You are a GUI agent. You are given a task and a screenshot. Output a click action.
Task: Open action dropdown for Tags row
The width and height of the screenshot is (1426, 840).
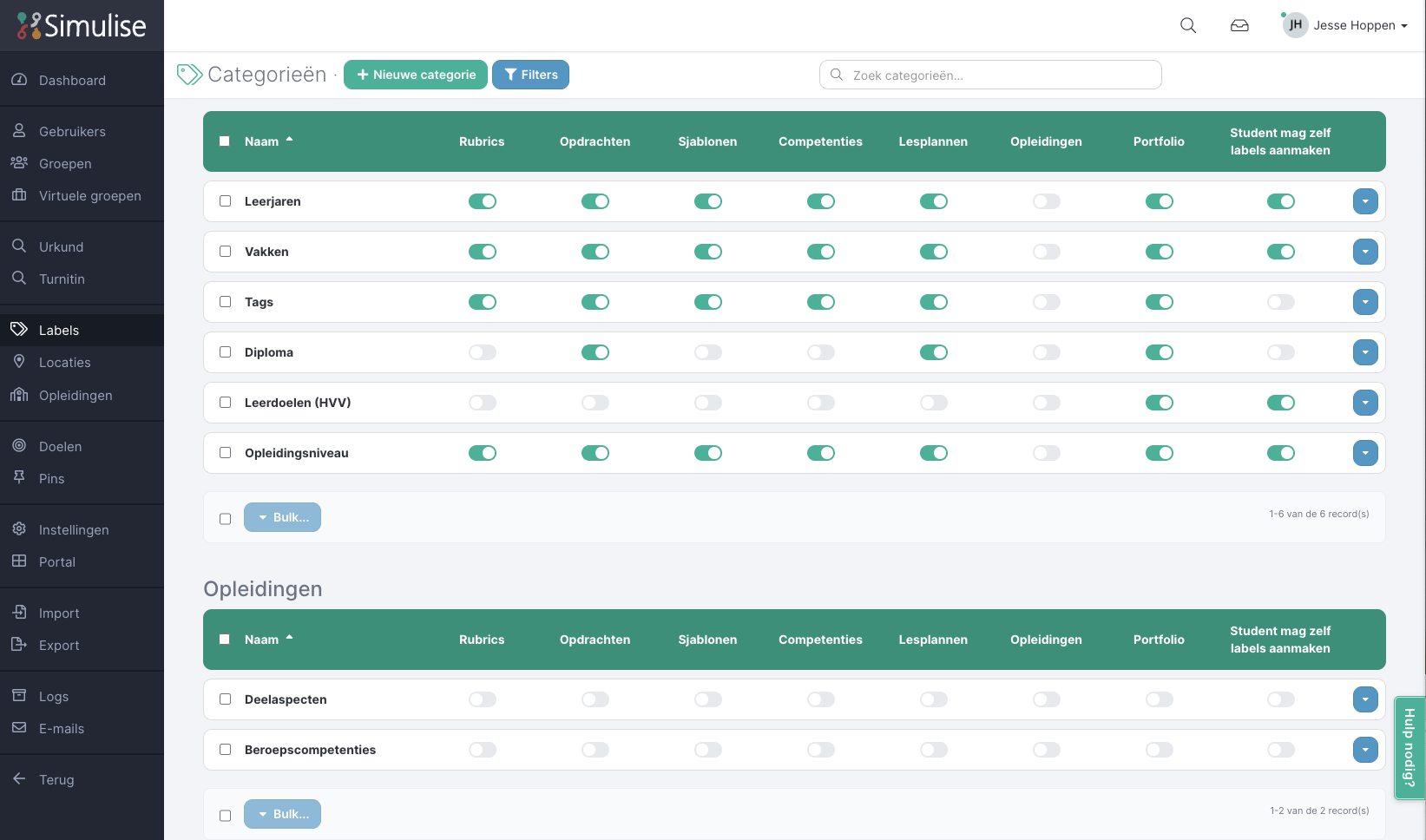pos(1365,302)
